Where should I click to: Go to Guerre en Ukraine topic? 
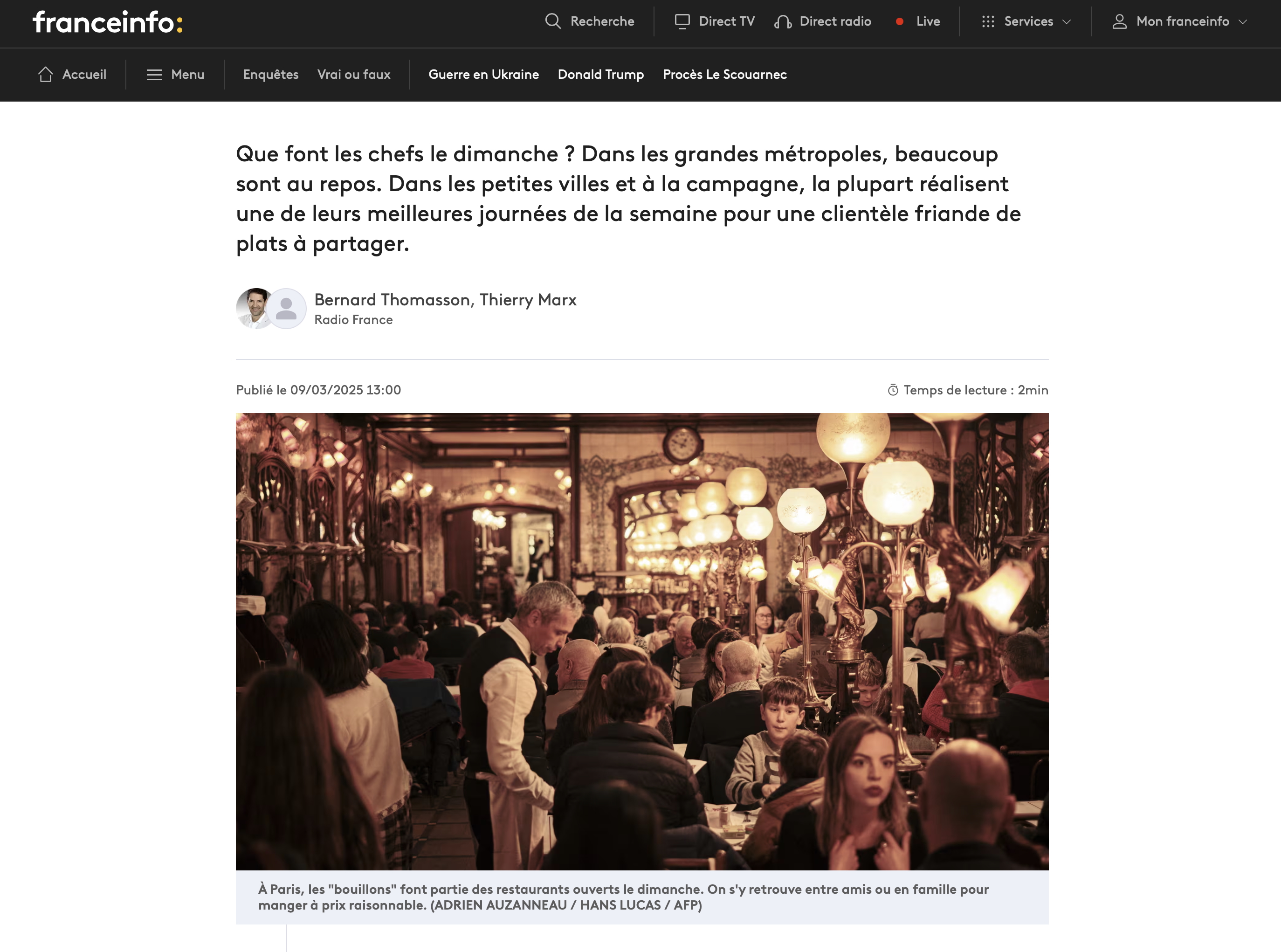[x=483, y=74]
